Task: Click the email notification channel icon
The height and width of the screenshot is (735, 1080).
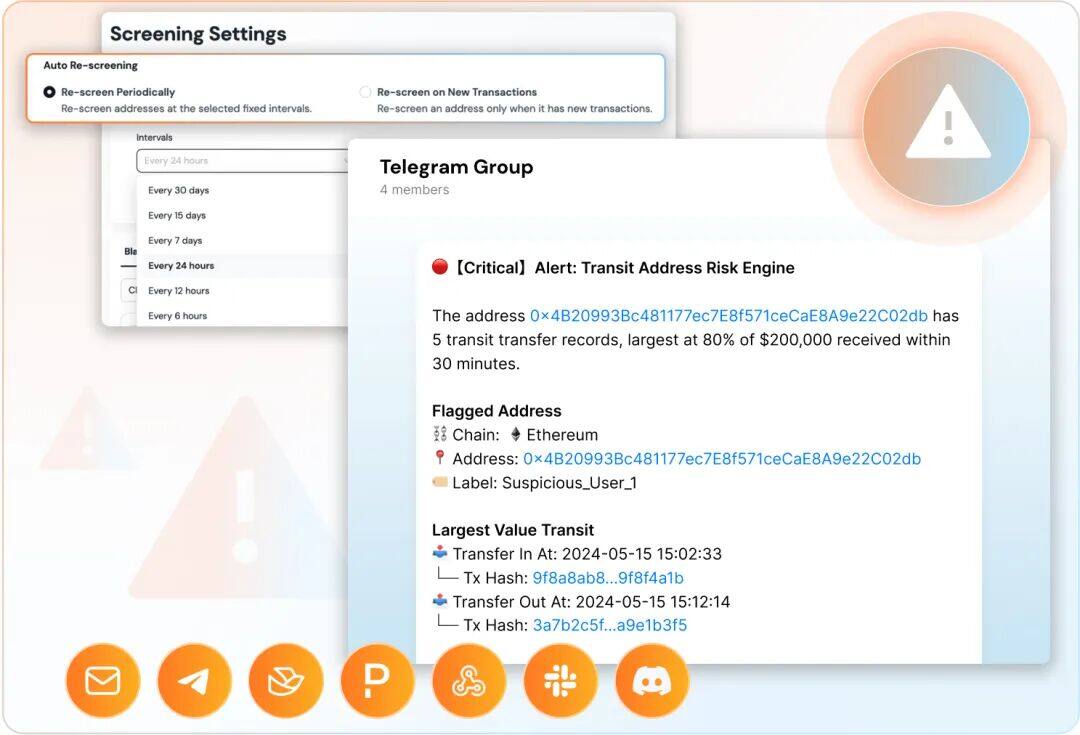Action: (103, 681)
